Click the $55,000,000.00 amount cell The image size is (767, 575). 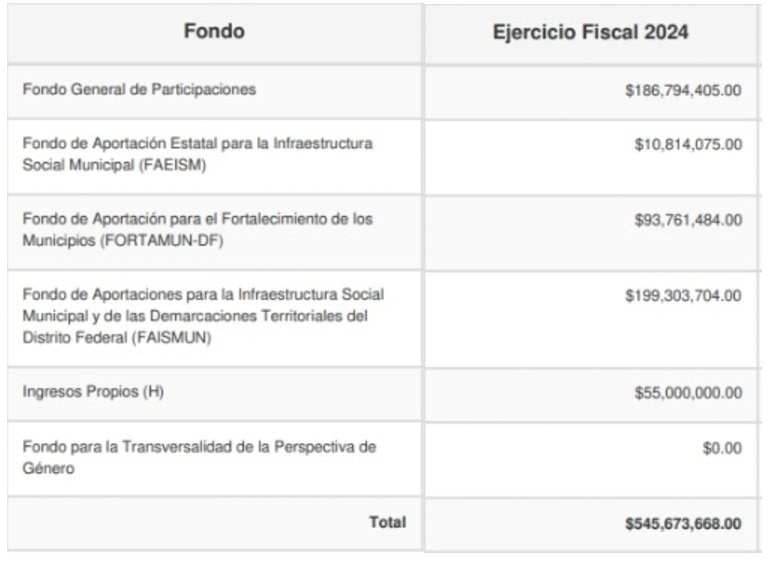click(688, 393)
